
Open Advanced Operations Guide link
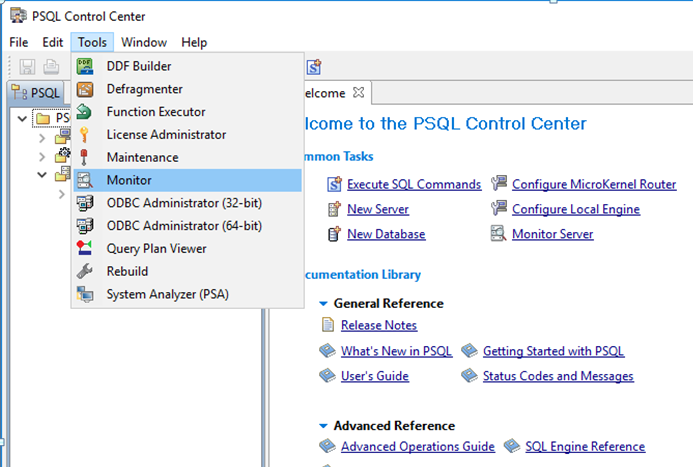coord(418,446)
